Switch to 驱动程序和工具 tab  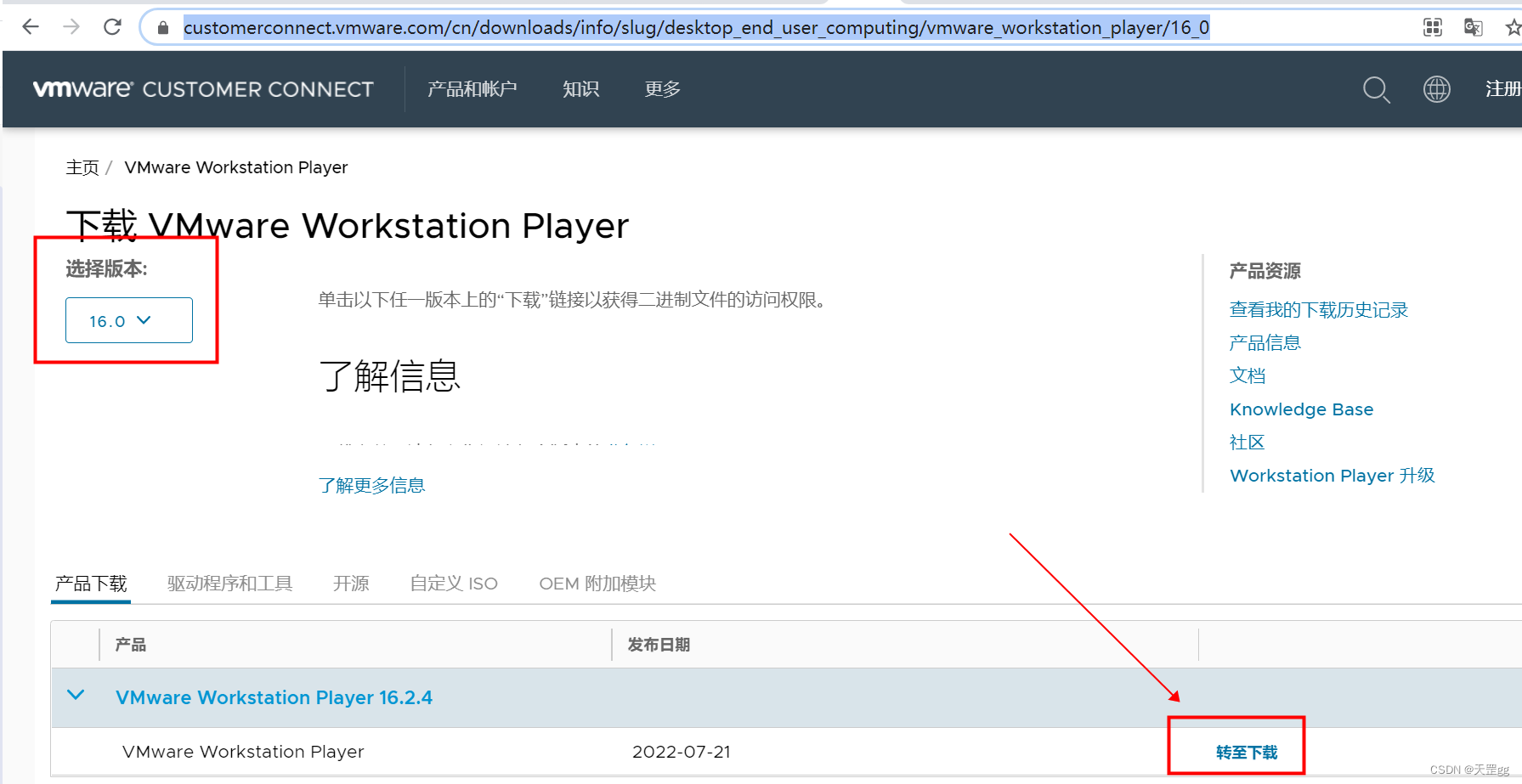(230, 584)
